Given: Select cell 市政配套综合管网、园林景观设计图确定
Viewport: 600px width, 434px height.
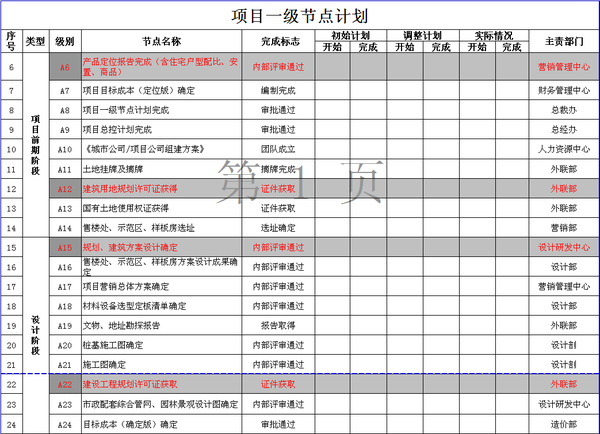Looking at the screenshot, I should pos(161,404).
